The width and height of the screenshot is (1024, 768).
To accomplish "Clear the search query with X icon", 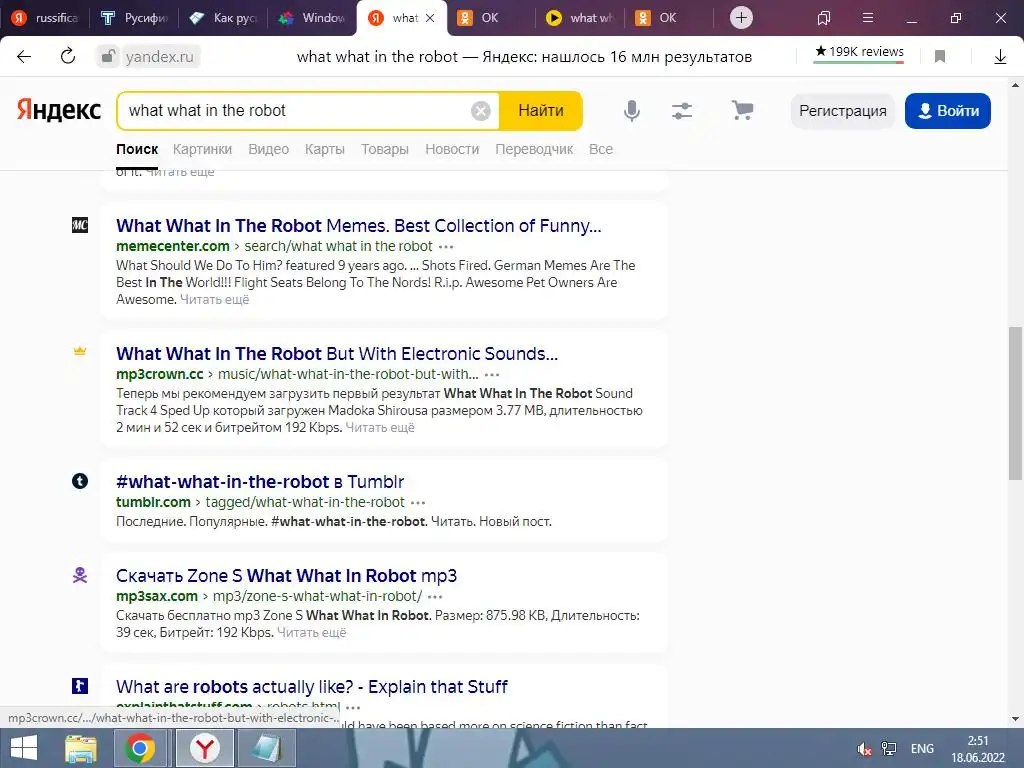I will (481, 111).
